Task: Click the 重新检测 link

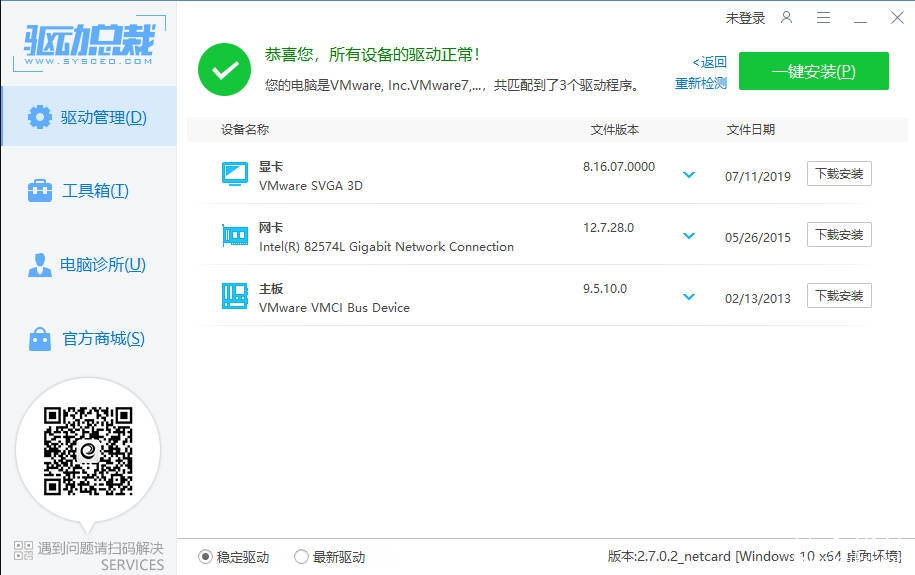Action: (701, 83)
